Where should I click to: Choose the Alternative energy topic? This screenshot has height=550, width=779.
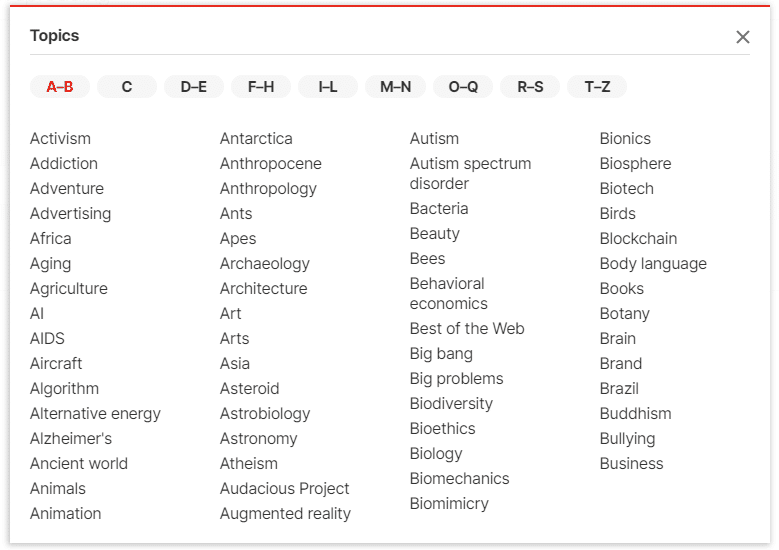coord(95,413)
